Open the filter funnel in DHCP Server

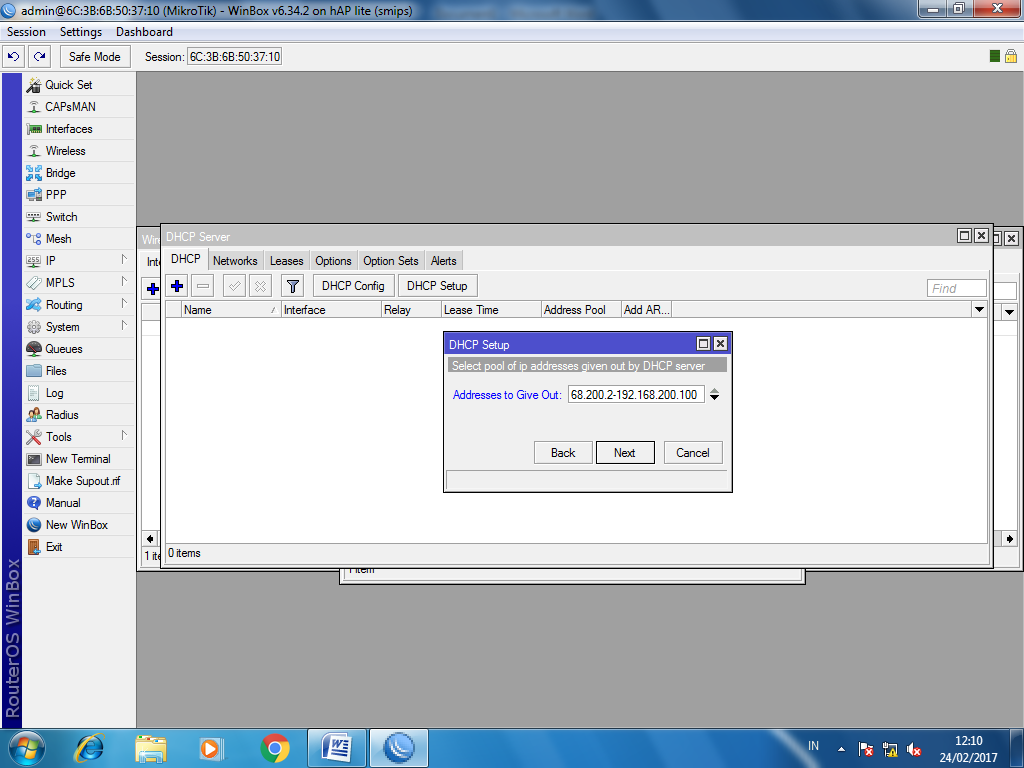point(293,286)
